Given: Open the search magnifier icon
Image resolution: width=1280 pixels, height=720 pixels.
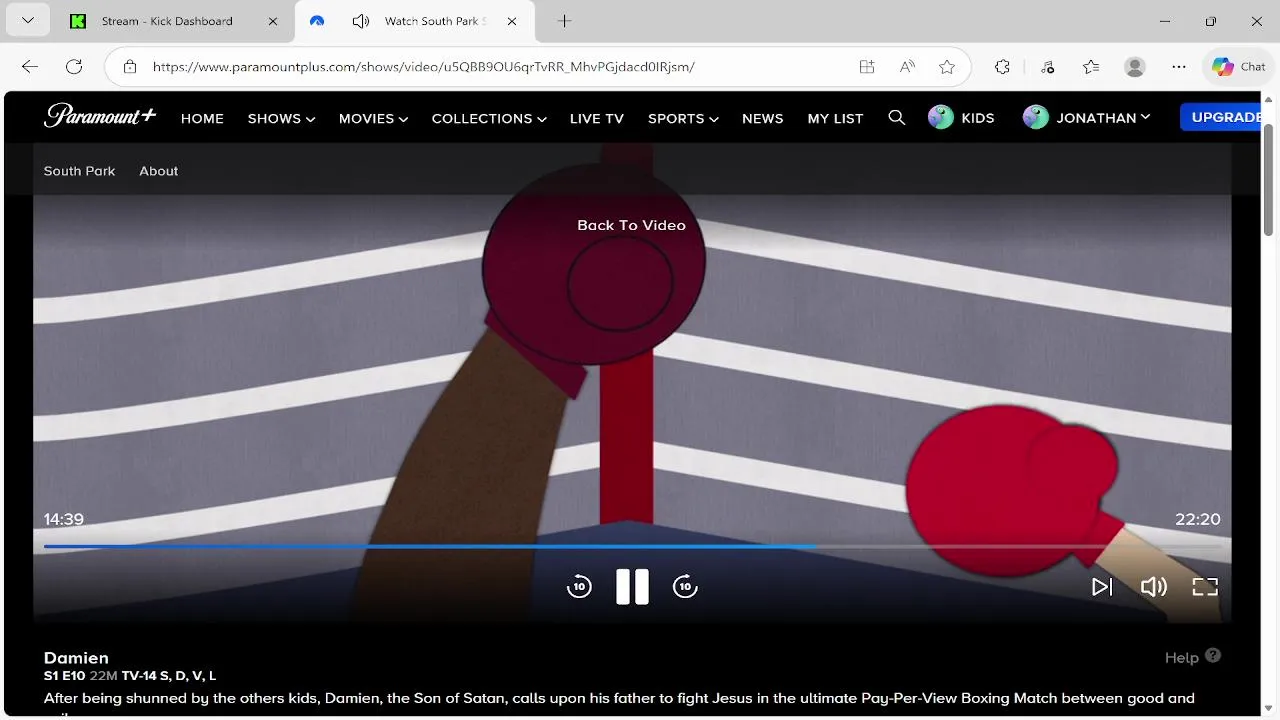Looking at the screenshot, I should coord(897,118).
